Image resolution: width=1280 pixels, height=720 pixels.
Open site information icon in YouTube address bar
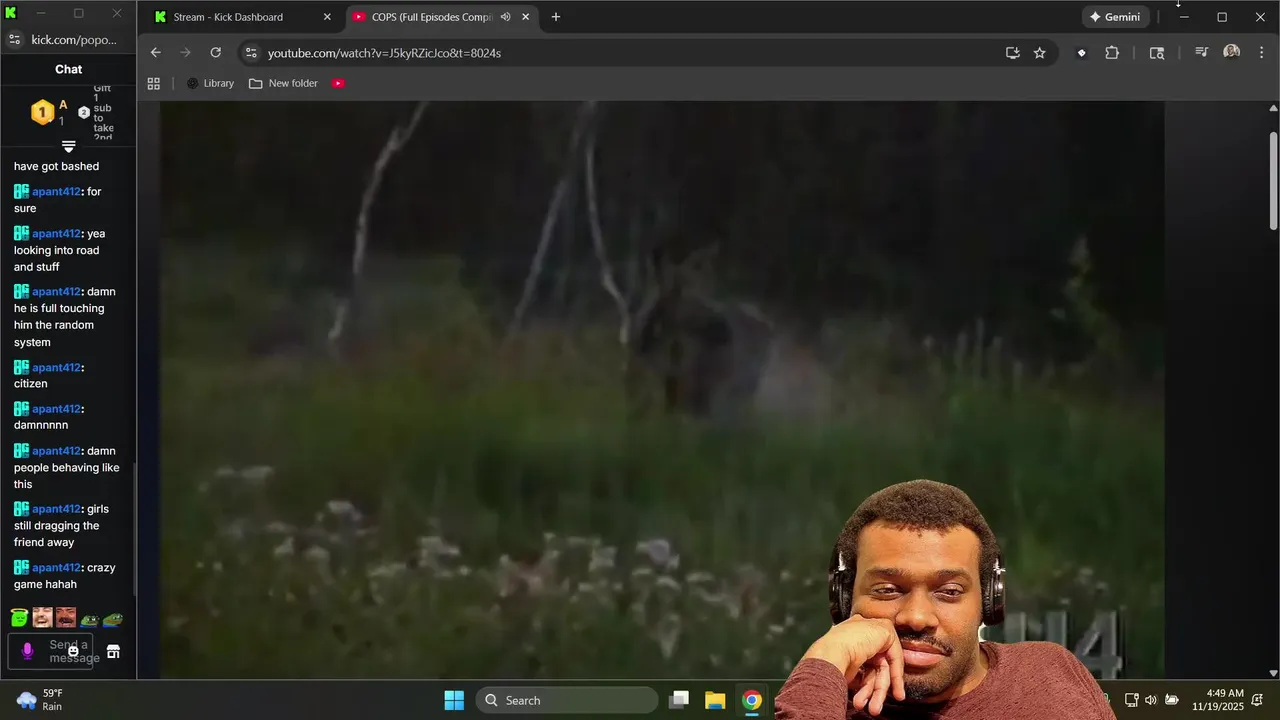tap(251, 53)
